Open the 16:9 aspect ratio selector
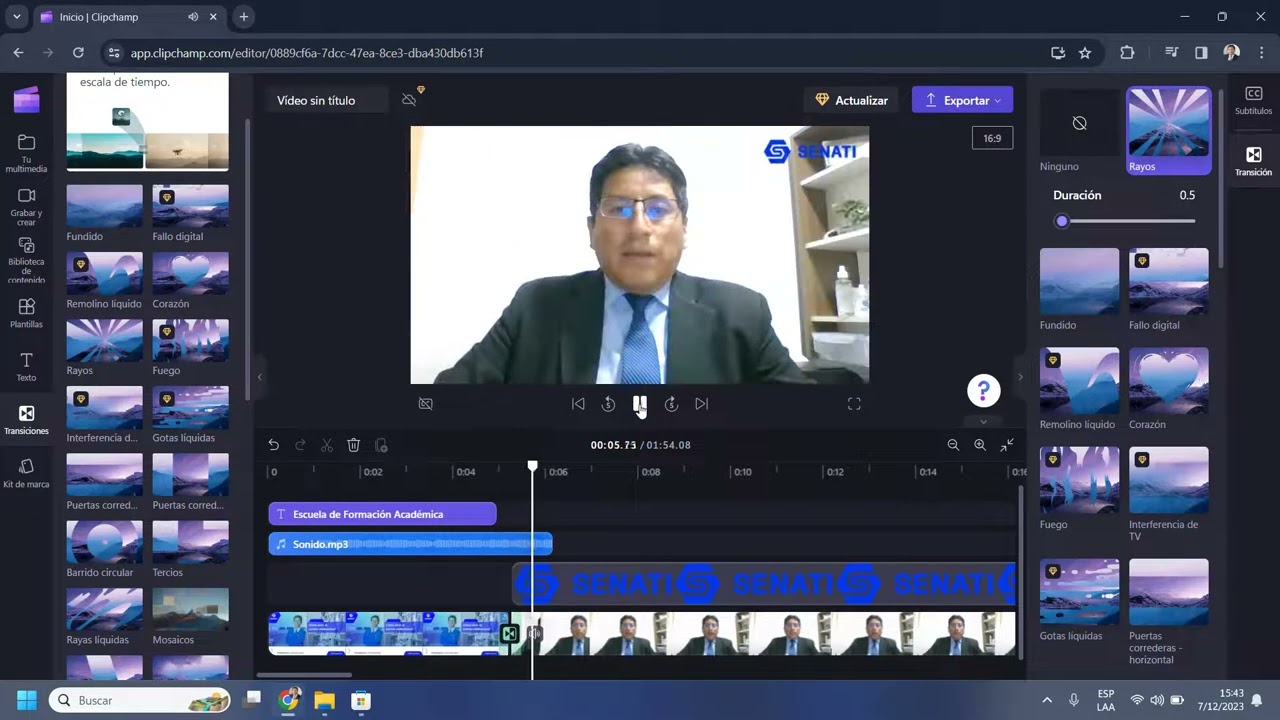 click(992, 138)
